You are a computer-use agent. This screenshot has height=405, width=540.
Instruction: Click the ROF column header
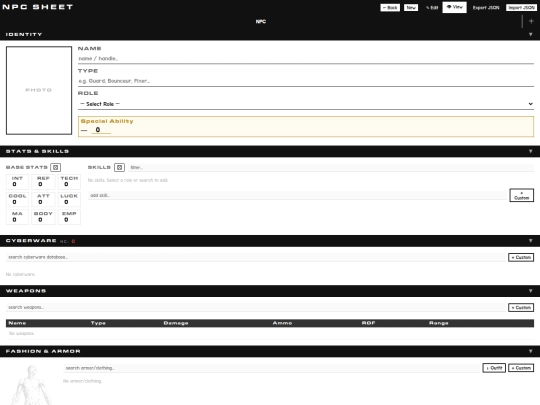pos(368,323)
